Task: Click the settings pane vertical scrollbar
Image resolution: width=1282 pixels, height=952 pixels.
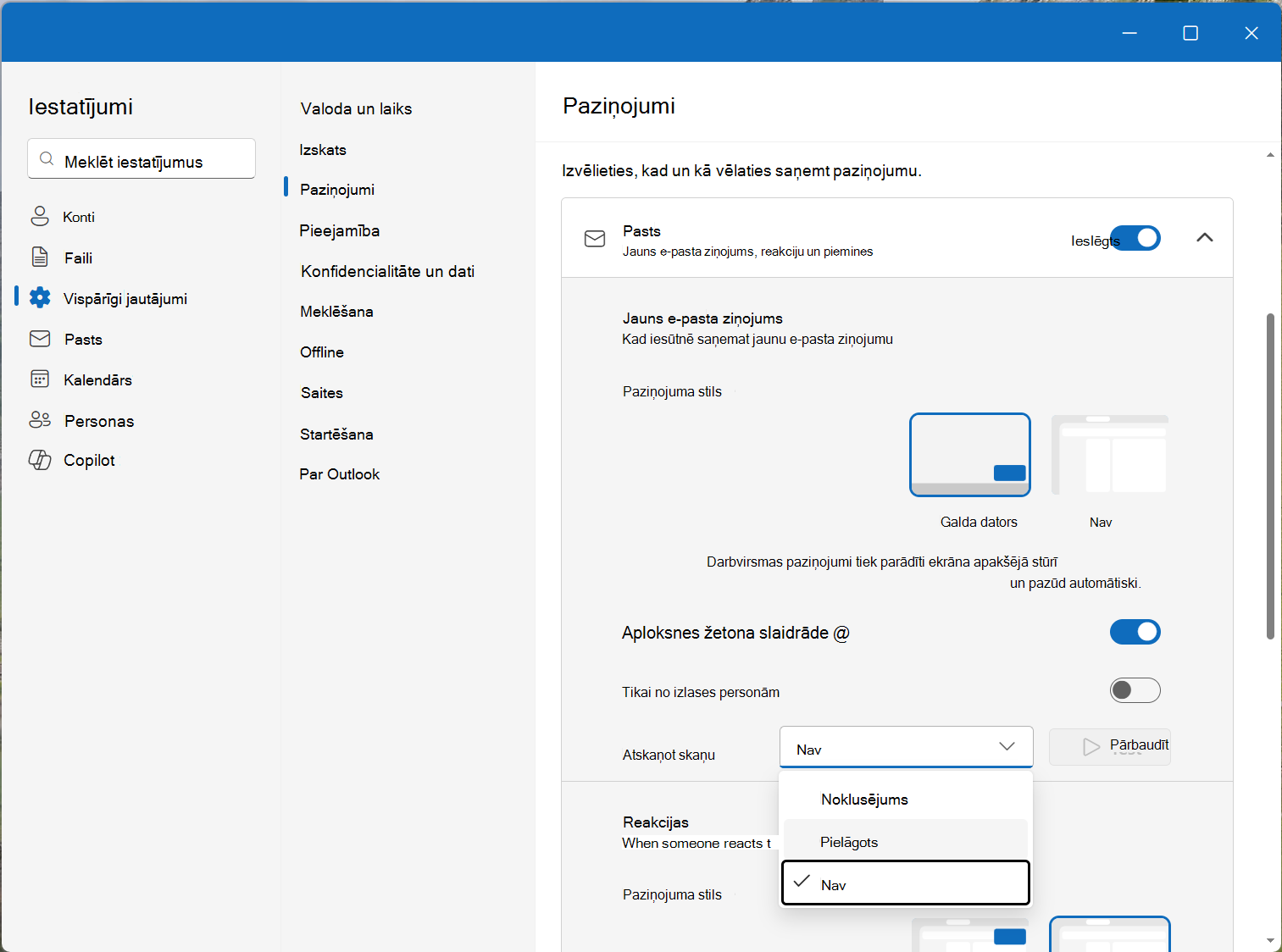Action: point(1269,476)
